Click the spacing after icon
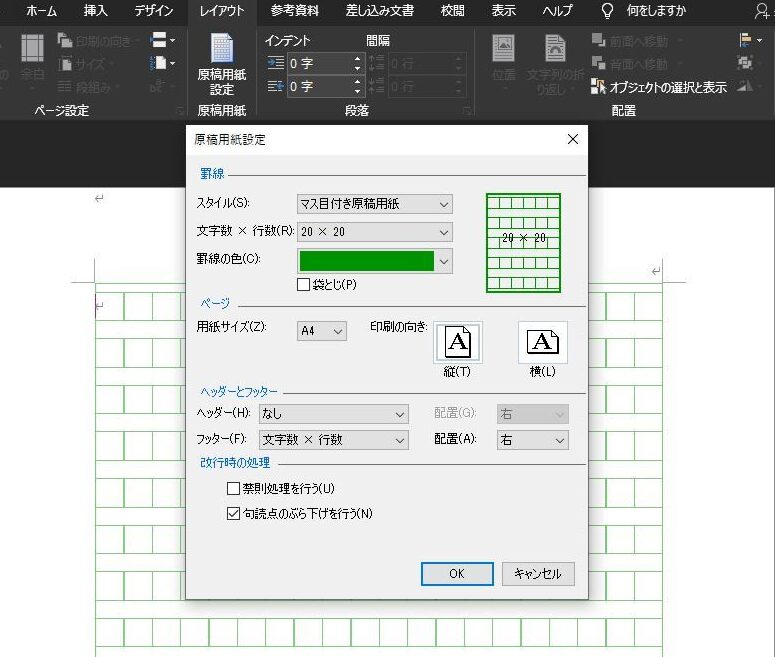 pos(377,87)
